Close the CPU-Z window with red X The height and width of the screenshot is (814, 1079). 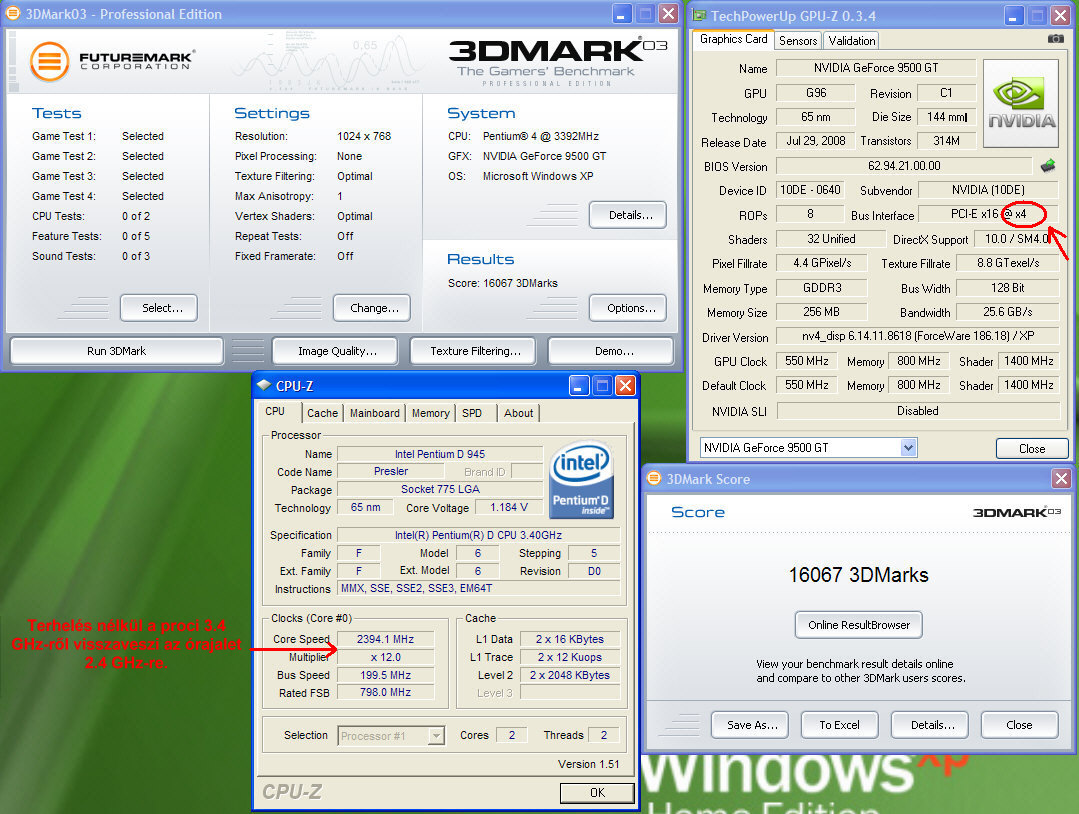coord(625,385)
